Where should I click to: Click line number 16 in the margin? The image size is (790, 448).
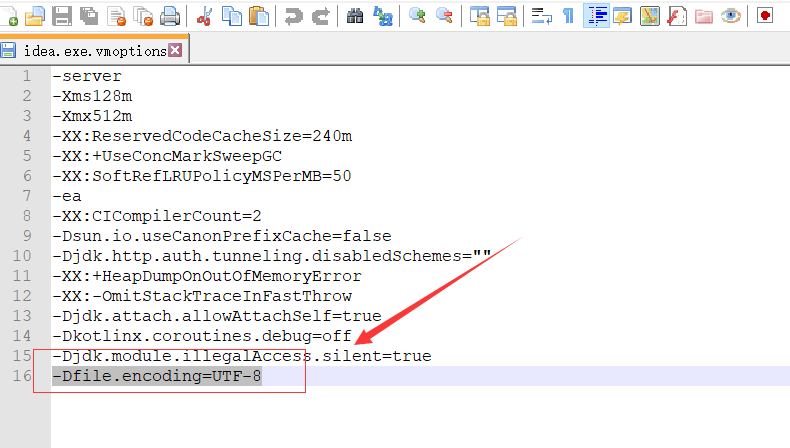coord(22,376)
